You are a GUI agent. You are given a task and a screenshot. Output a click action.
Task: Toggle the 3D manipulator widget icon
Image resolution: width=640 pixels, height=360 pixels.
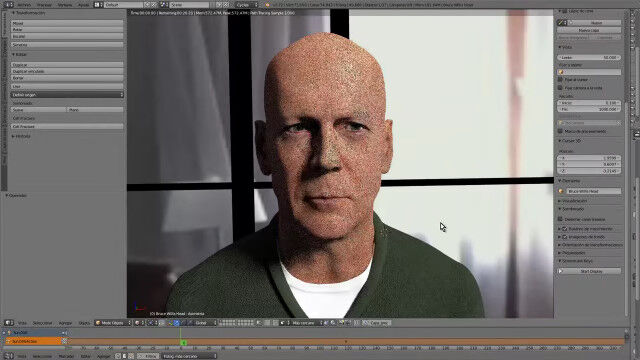[170, 322]
